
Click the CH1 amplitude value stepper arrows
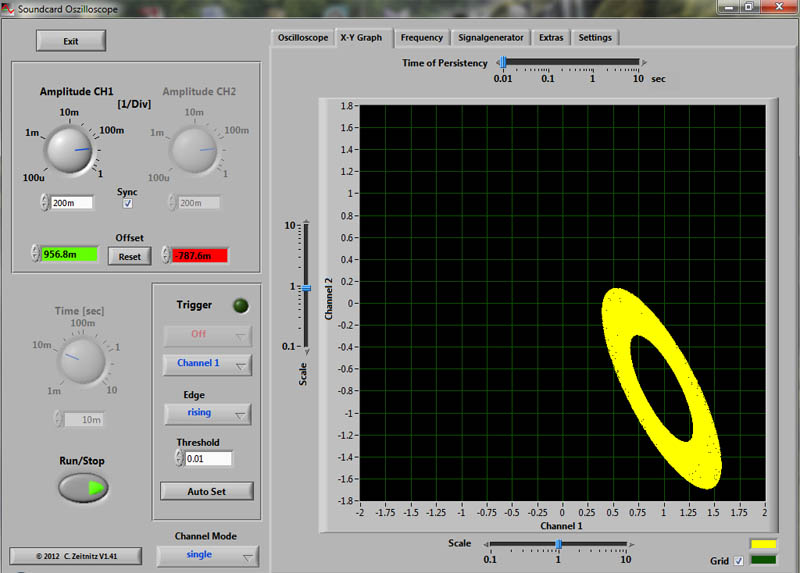(44, 203)
